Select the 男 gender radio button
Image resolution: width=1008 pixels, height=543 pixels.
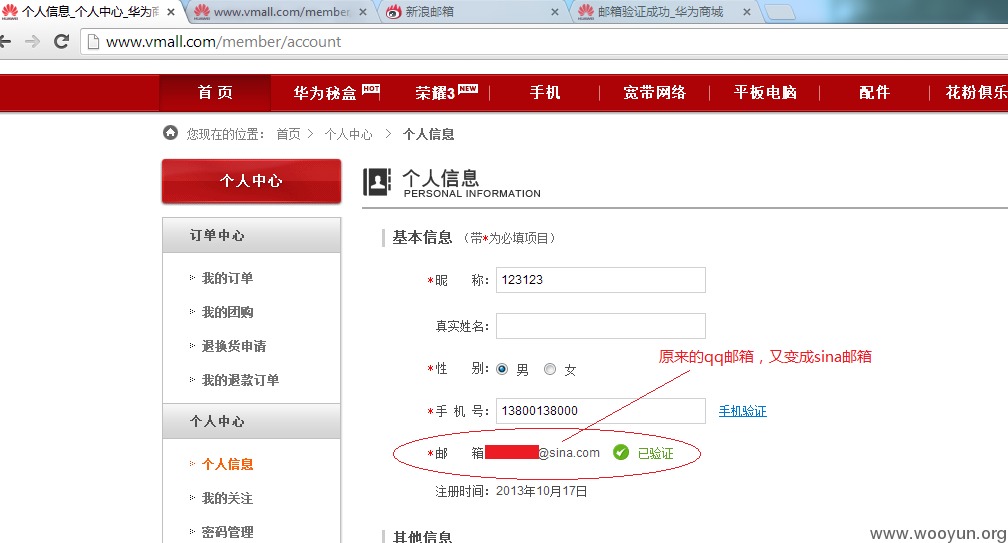click(502, 369)
